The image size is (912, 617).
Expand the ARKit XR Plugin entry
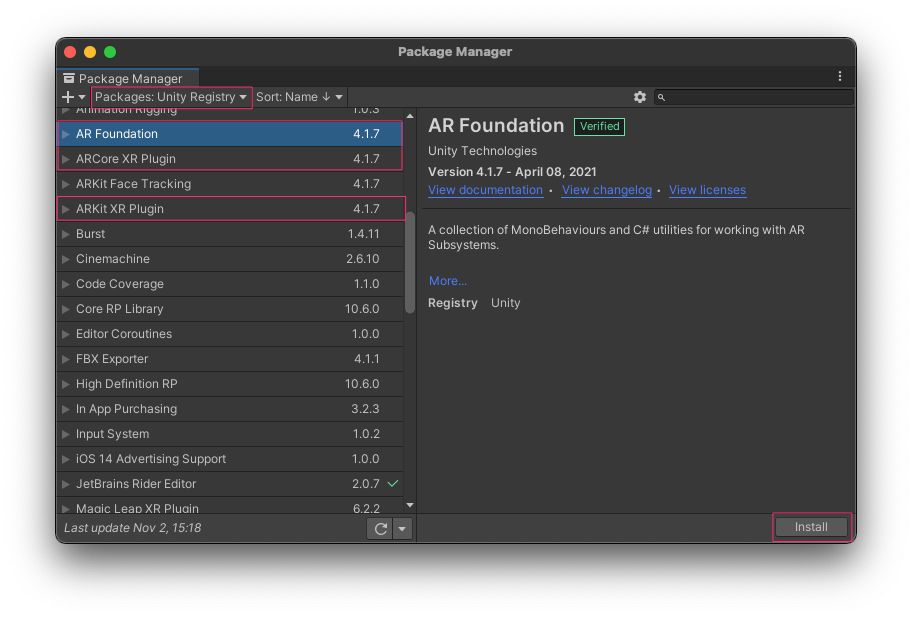[68, 208]
